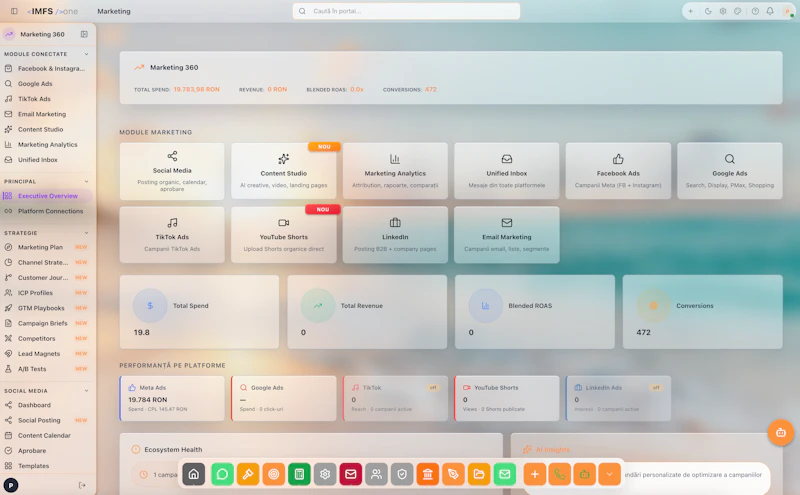Open A/B Tests sidebar item
This screenshot has height=495, width=800.
pyautogui.click(x=46, y=369)
